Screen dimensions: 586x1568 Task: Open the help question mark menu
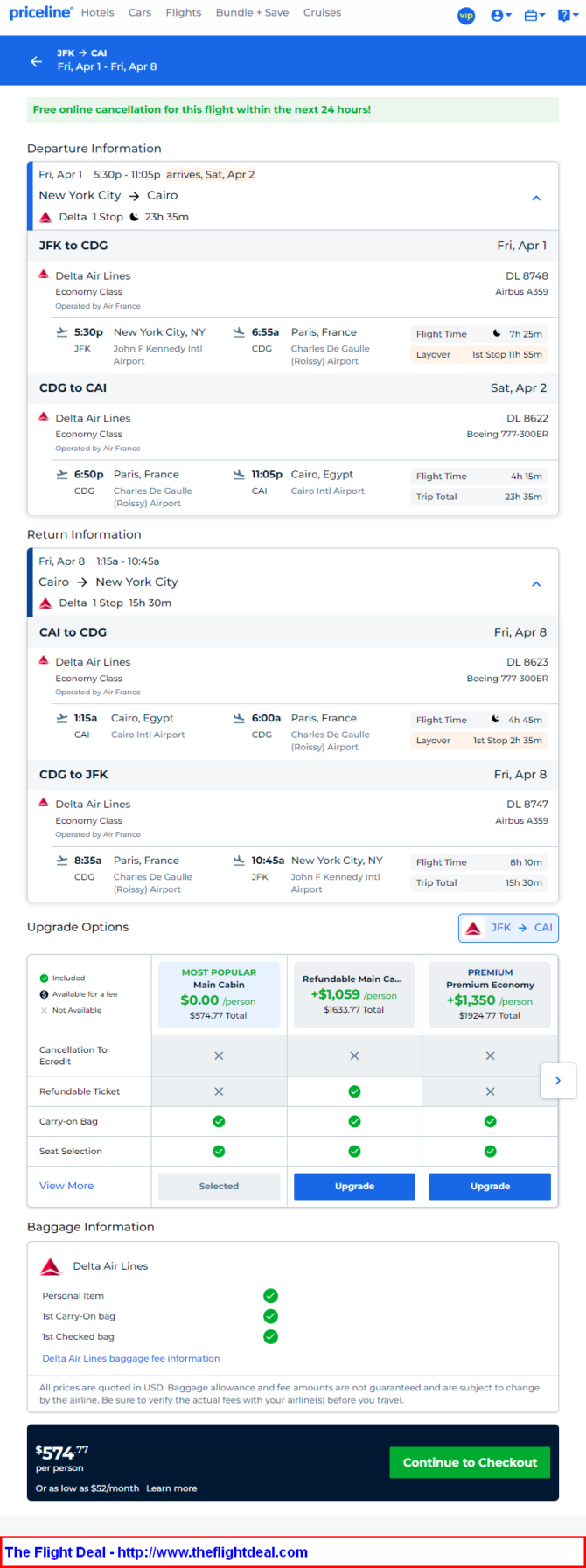click(567, 16)
